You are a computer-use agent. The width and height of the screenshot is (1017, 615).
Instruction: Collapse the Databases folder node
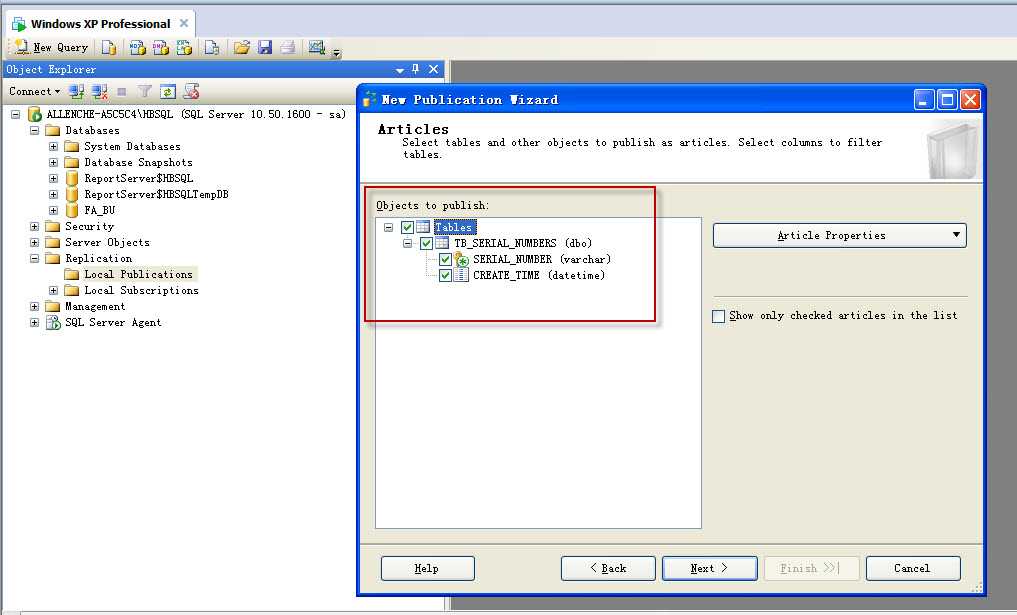coord(34,130)
